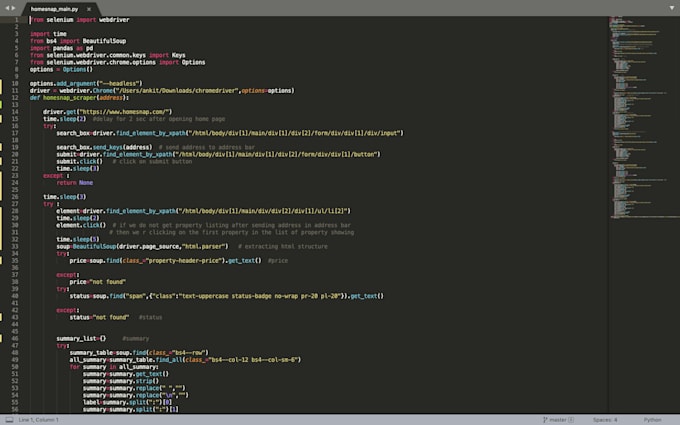Click the 'import time' line
Image resolution: width=680 pixels, height=425 pixels.
point(48,34)
